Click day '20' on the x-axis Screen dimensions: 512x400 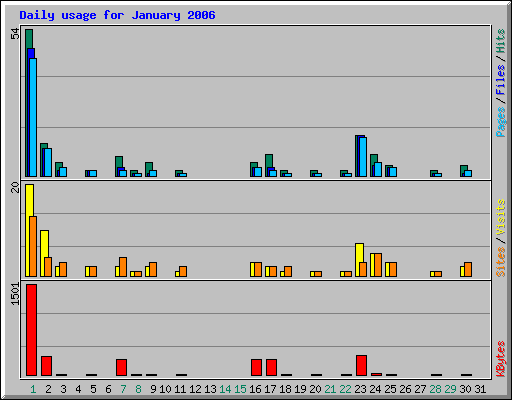click(315, 389)
